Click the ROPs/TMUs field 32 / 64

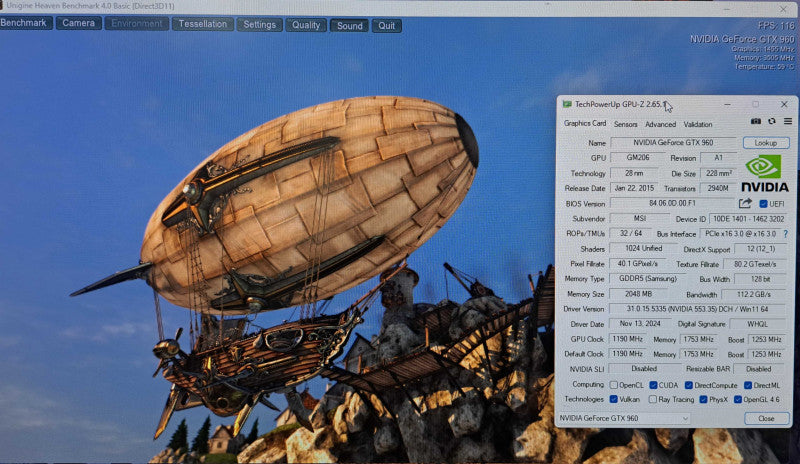[631, 233]
